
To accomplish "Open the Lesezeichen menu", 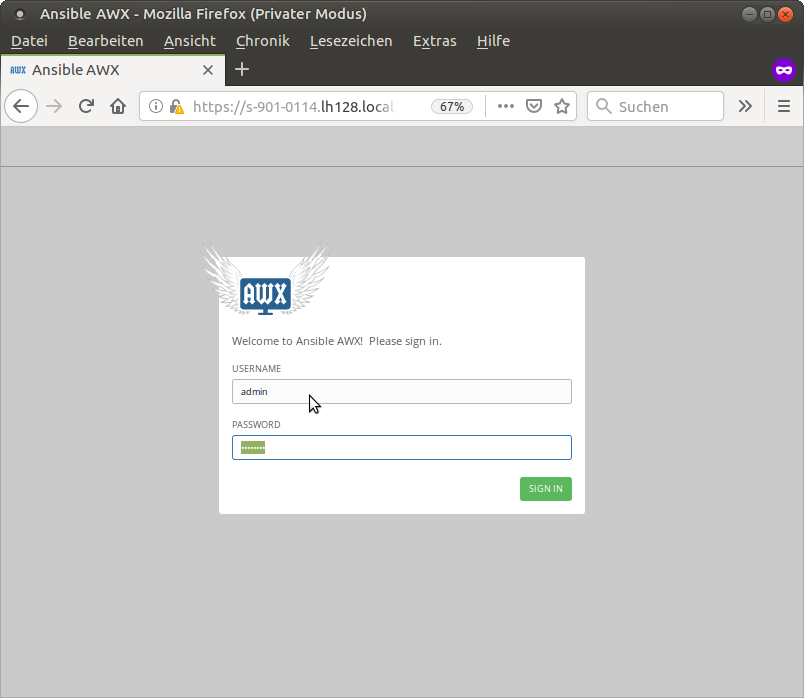I will pos(351,41).
